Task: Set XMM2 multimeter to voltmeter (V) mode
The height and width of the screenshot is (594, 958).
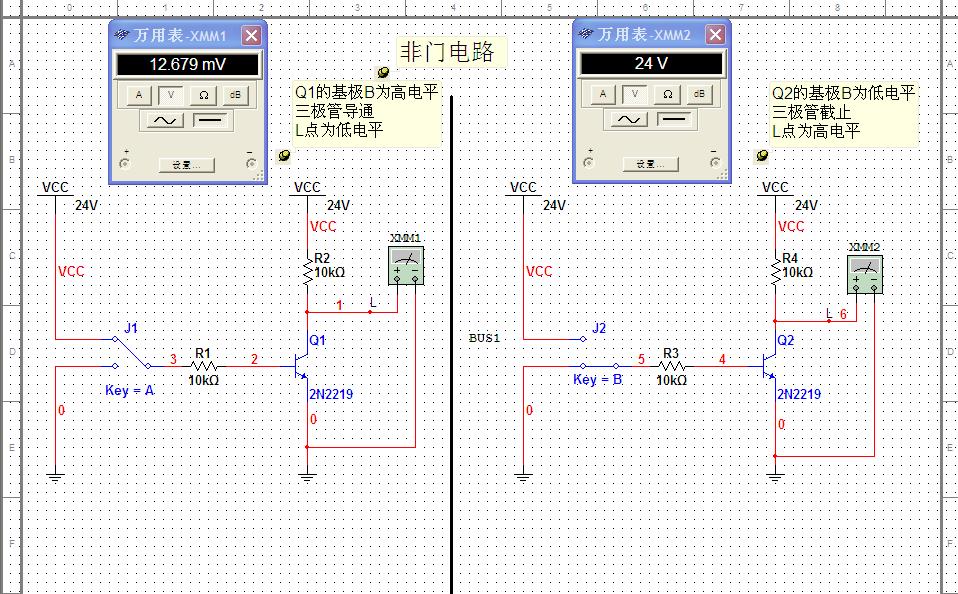Action: pyautogui.click(x=634, y=94)
